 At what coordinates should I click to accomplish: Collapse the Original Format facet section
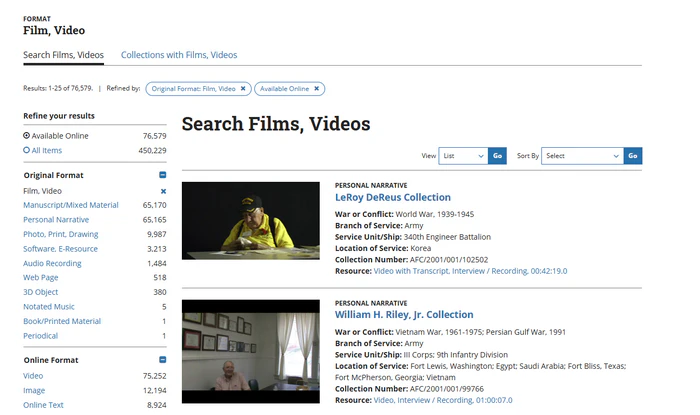[163, 175]
